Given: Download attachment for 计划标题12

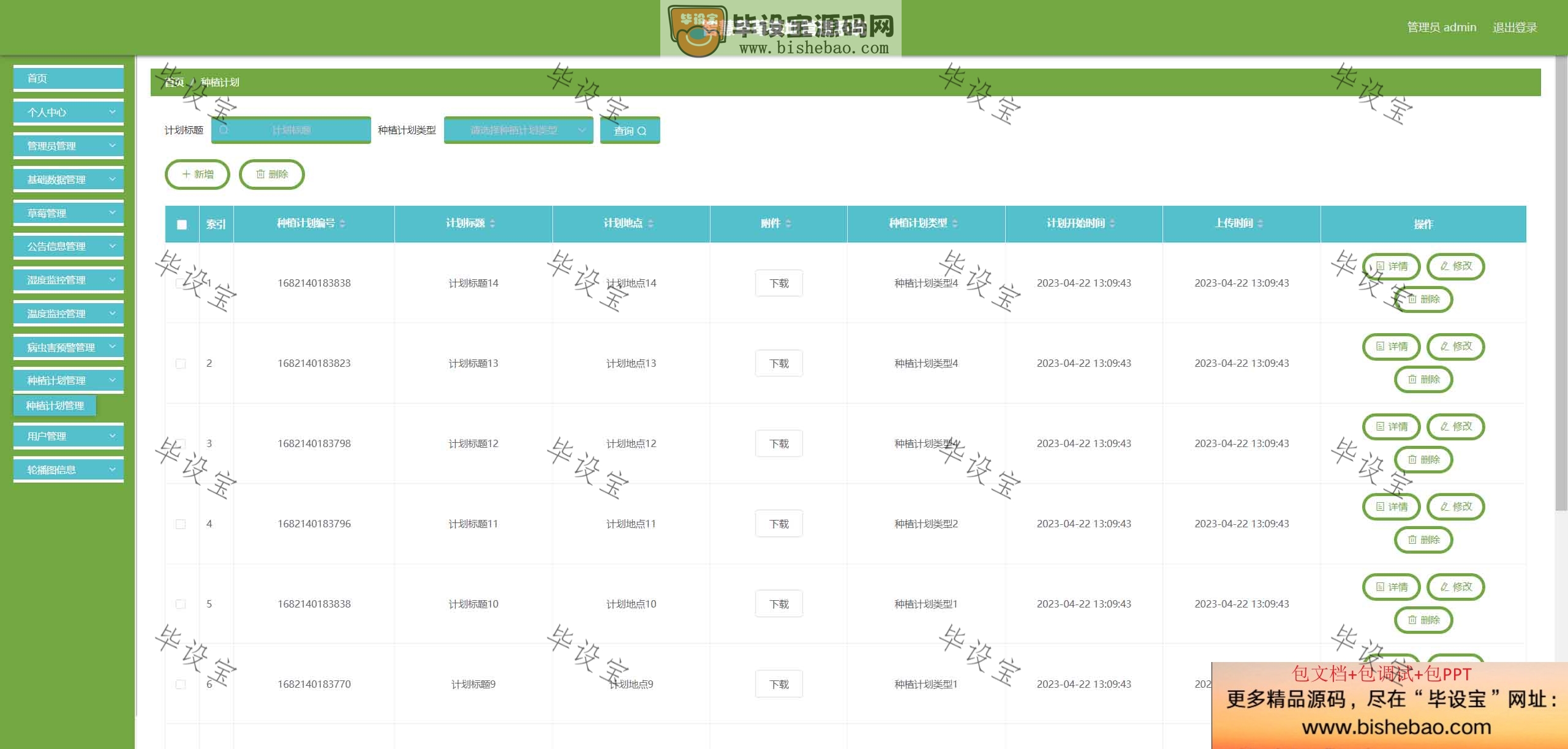Looking at the screenshot, I should (779, 443).
